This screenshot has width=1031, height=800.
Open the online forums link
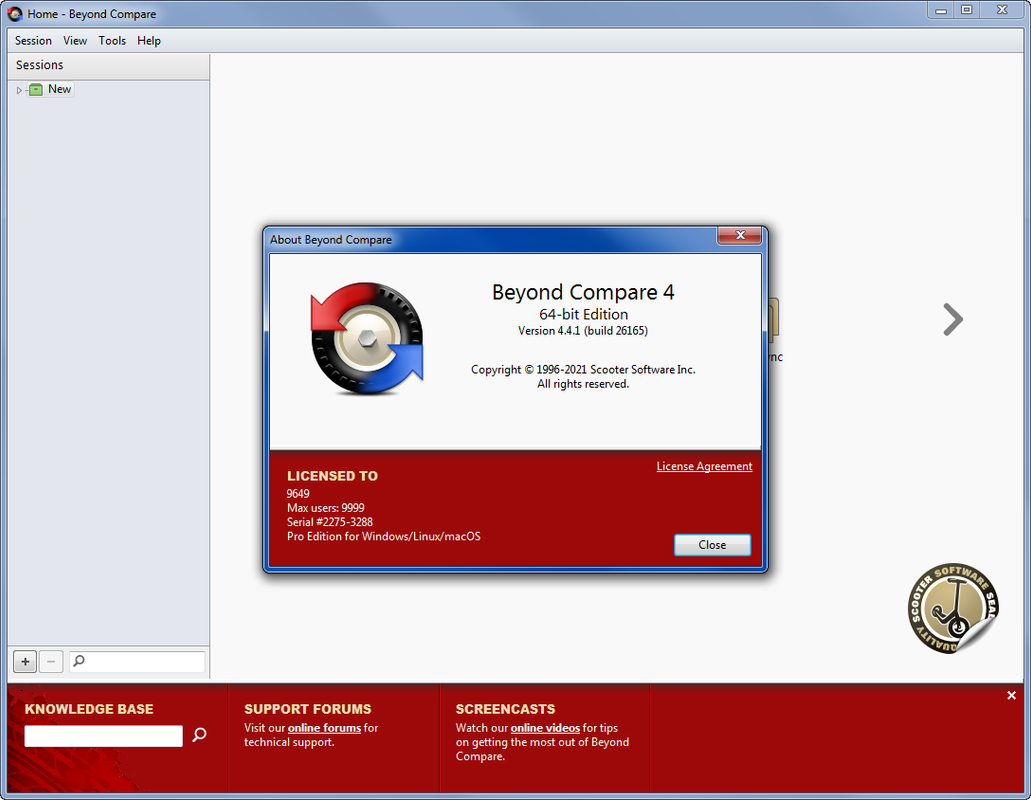tap(324, 728)
